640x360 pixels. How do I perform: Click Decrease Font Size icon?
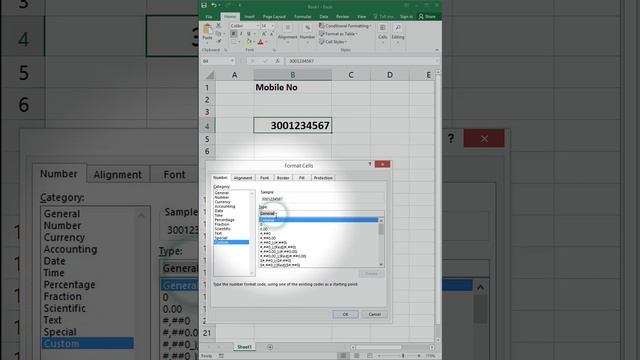click(271, 34)
